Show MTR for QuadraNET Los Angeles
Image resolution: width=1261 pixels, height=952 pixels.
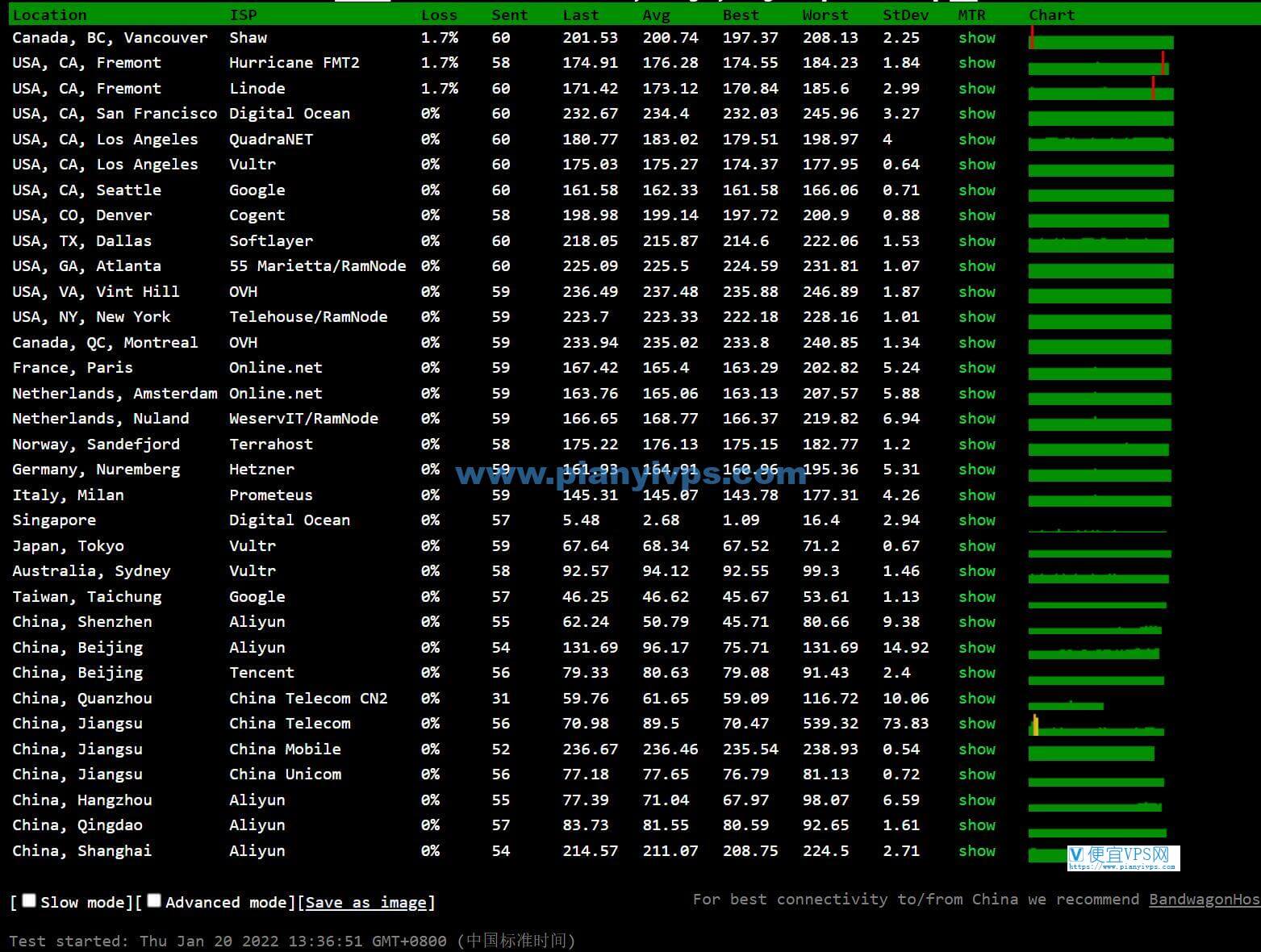coord(977,140)
